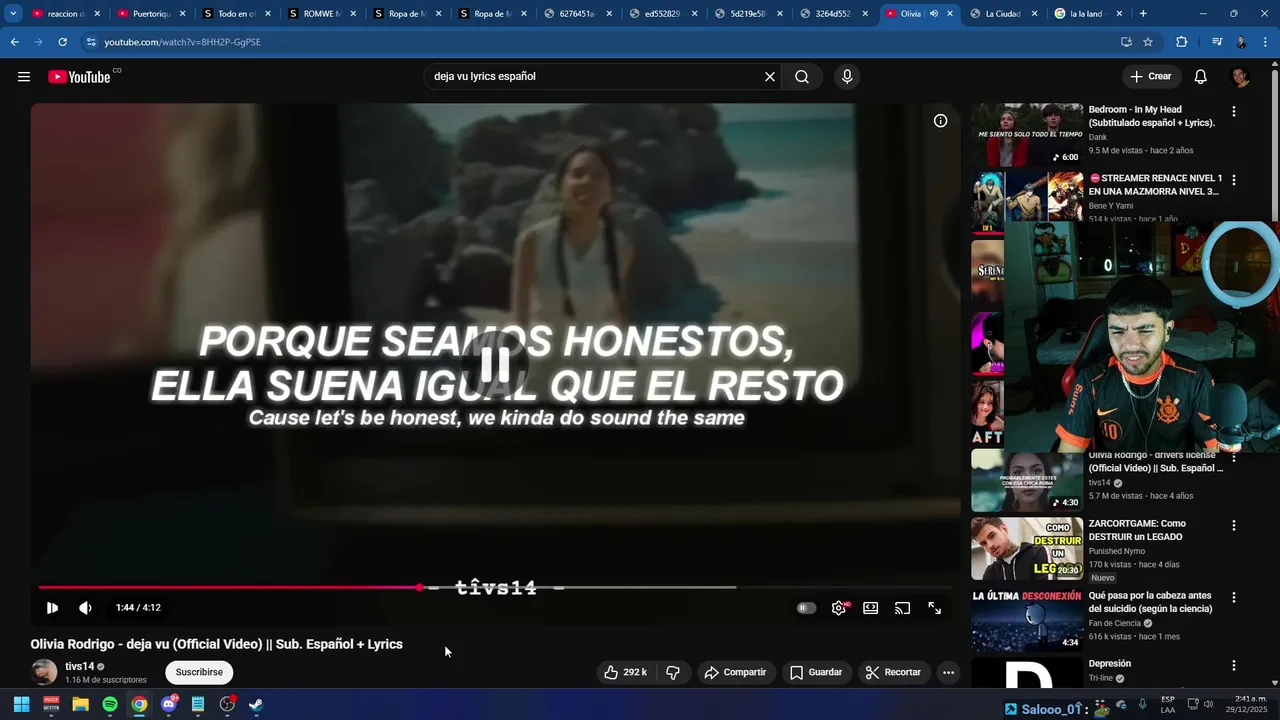The height and width of the screenshot is (720, 1280).
Task: Start voice search with the microphone
Action: tap(847, 77)
